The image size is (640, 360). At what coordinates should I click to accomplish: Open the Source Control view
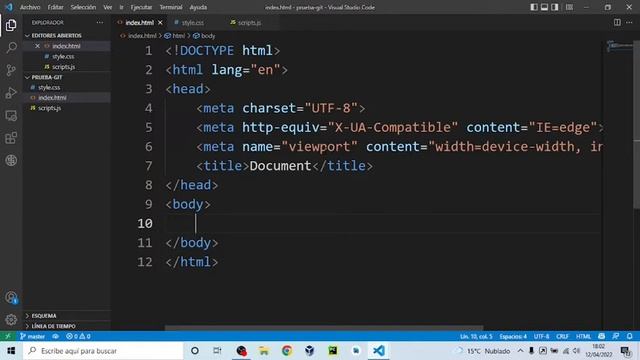(x=11, y=70)
